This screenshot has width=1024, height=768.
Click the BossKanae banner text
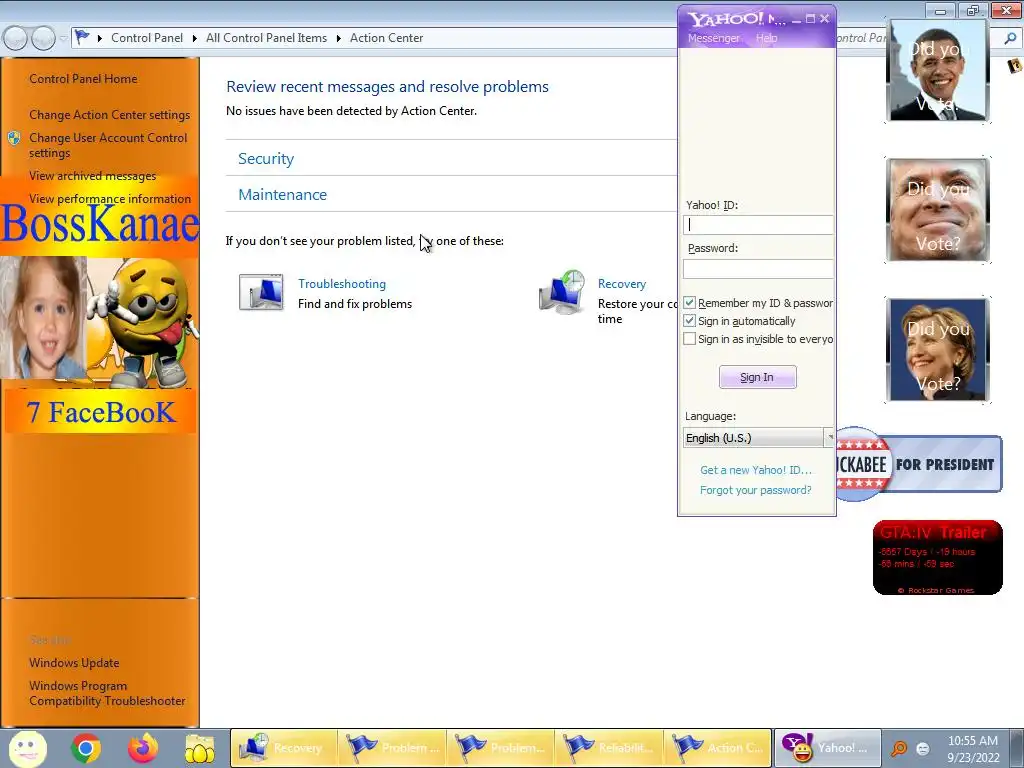coord(99,223)
